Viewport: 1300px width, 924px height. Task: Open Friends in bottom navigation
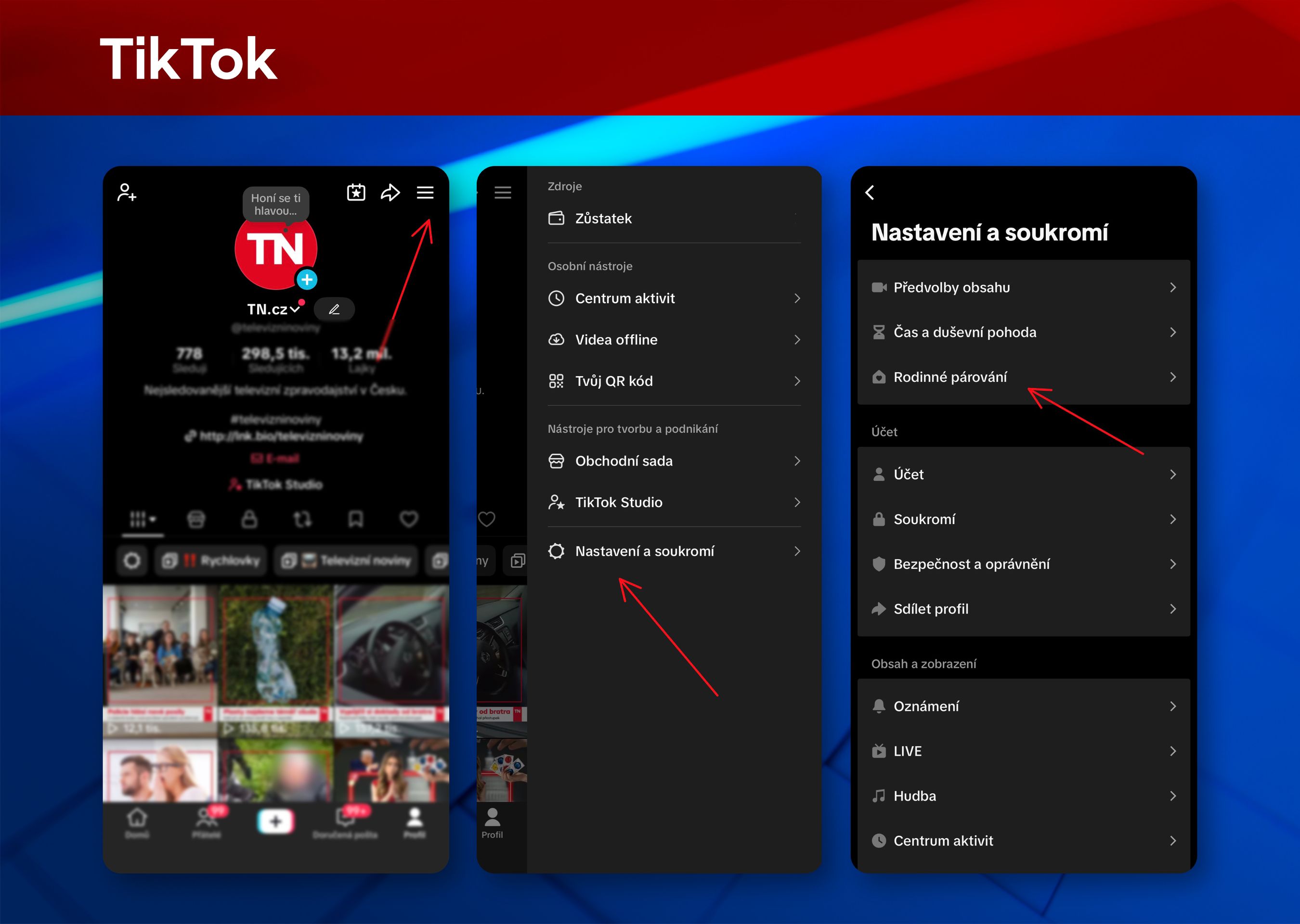point(207,823)
